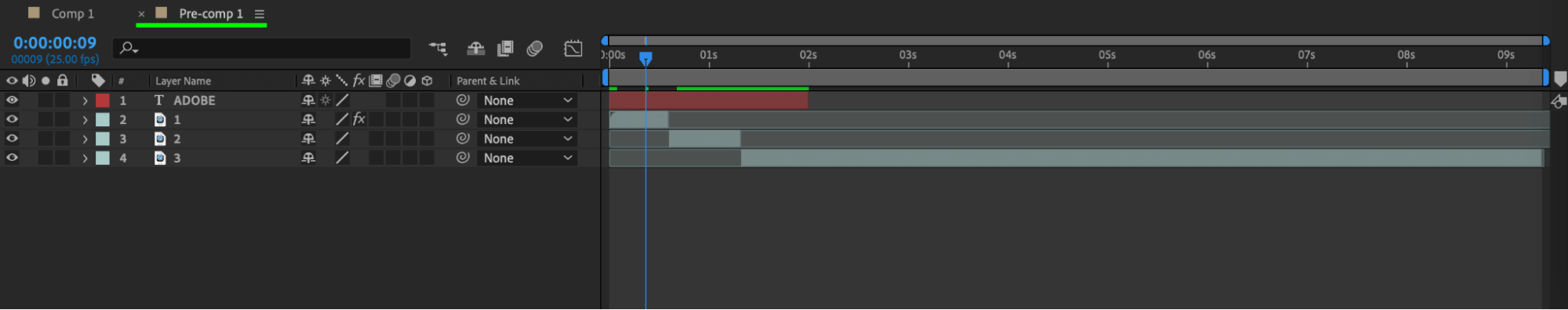Toggle the Shy layers hide icon

coord(475,49)
